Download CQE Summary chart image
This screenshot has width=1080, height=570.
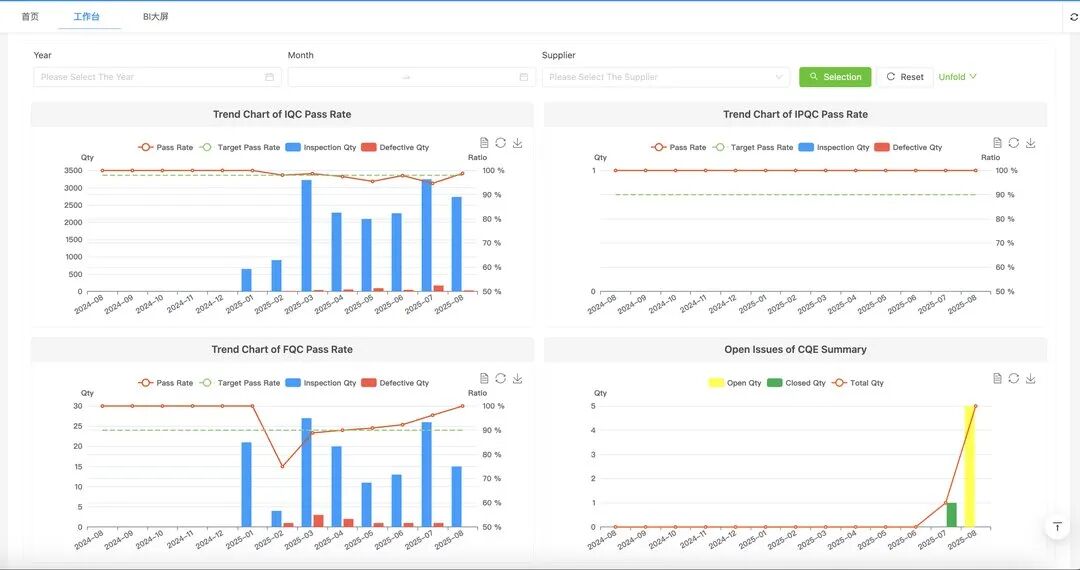[x=1030, y=378]
